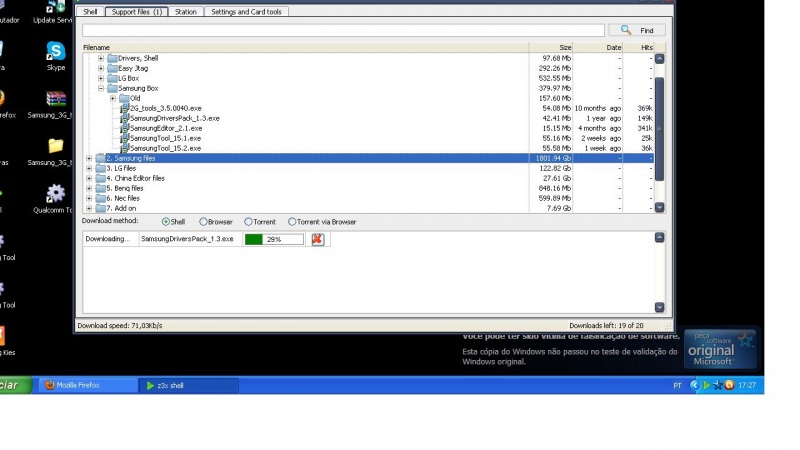Switch to the Shell tab

coord(90,12)
